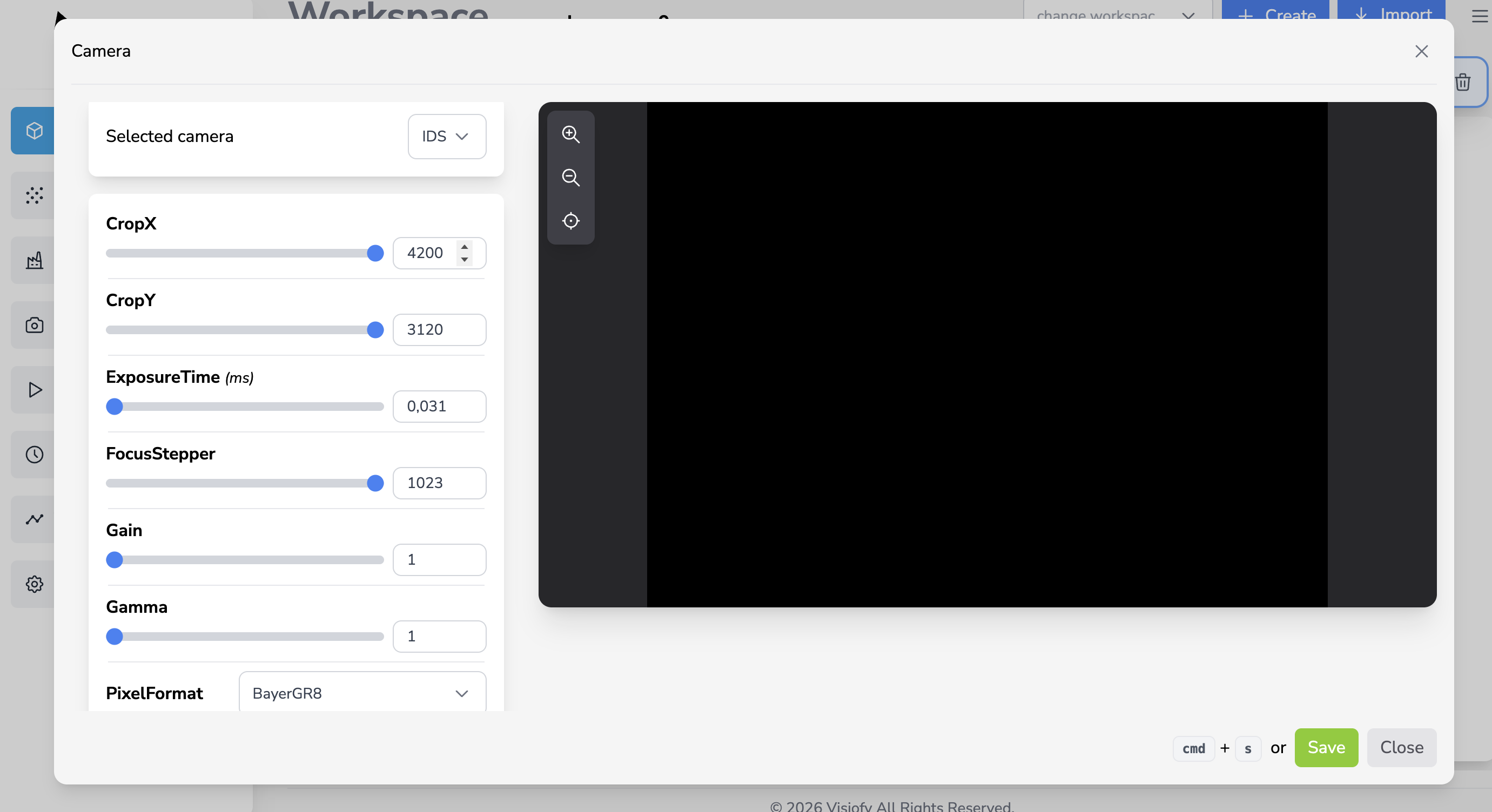The width and height of the screenshot is (1492, 812).
Task: Click the cmd key hint
Action: pyautogui.click(x=1194, y=748)
